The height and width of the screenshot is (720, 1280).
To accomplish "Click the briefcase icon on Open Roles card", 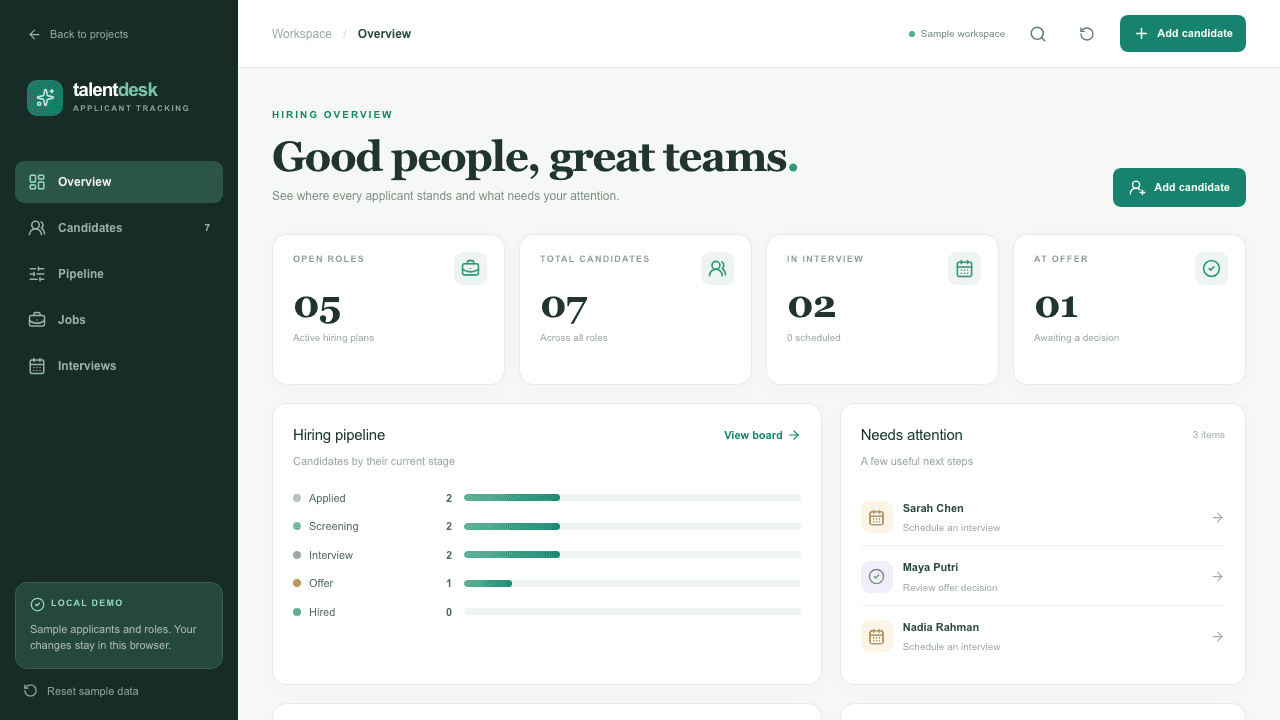I will click(470, 268).
